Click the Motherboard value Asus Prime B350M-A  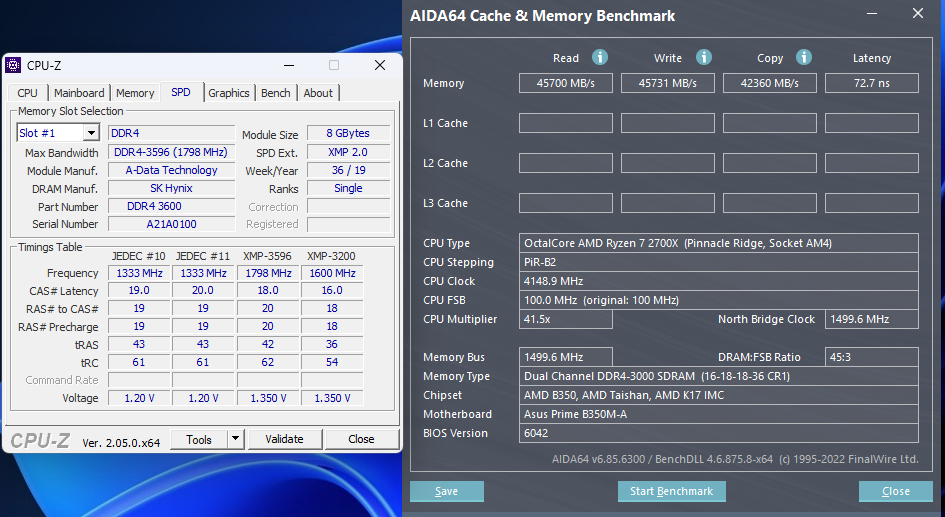pyautogui.click(x=718, y=414)
